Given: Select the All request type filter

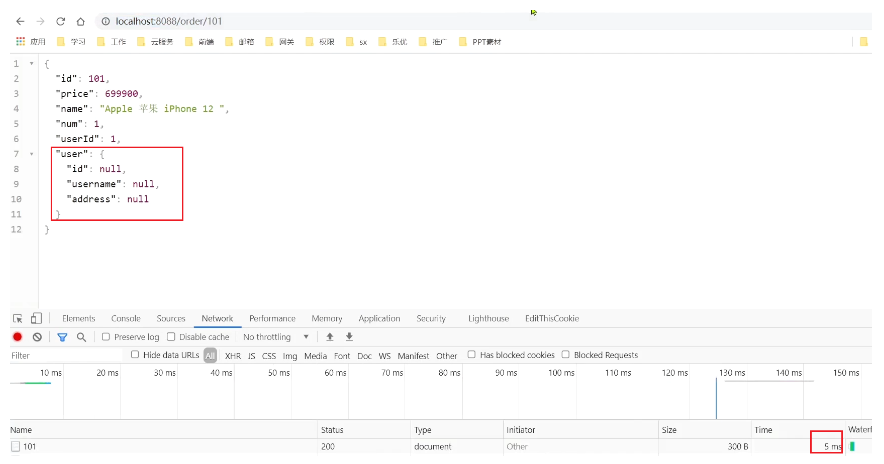Looking at the screenshot, I should pyautogui.click(x=210, y=356).
